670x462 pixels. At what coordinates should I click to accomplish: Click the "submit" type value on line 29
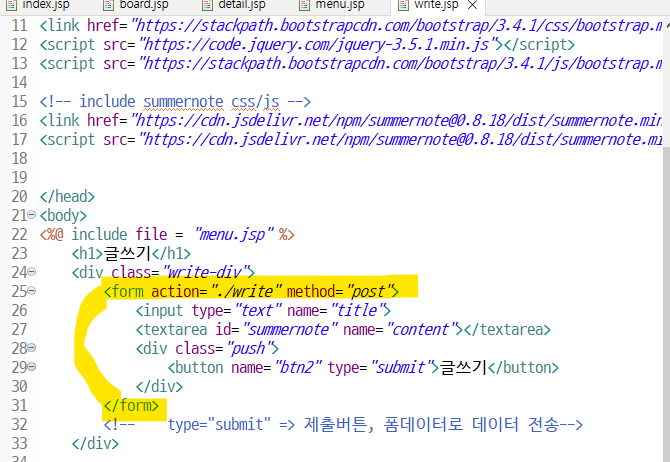(401, 368)
